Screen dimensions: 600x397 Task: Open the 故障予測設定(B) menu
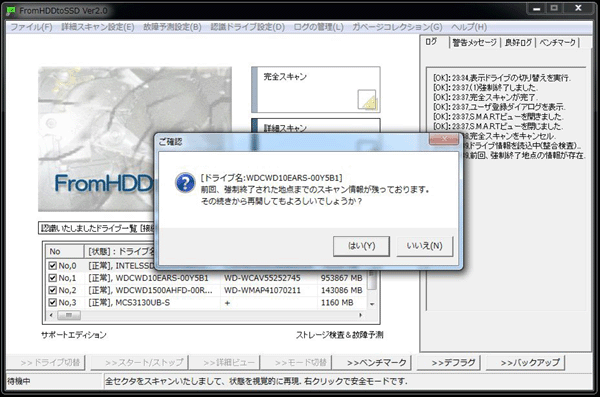(172, 27)
